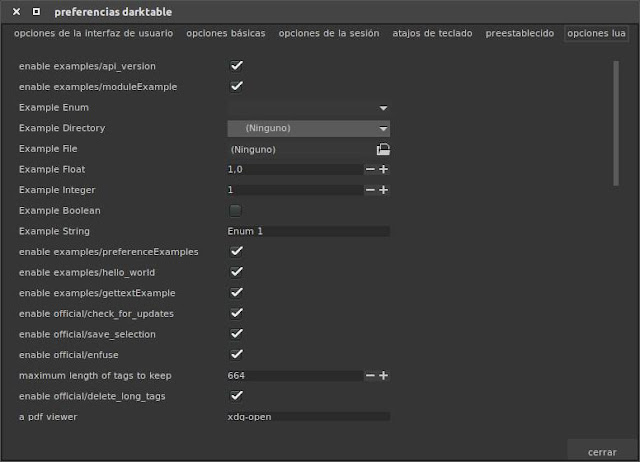Click the Example String text field
Viewport: 640px width, 462px height.
[309, 231]
